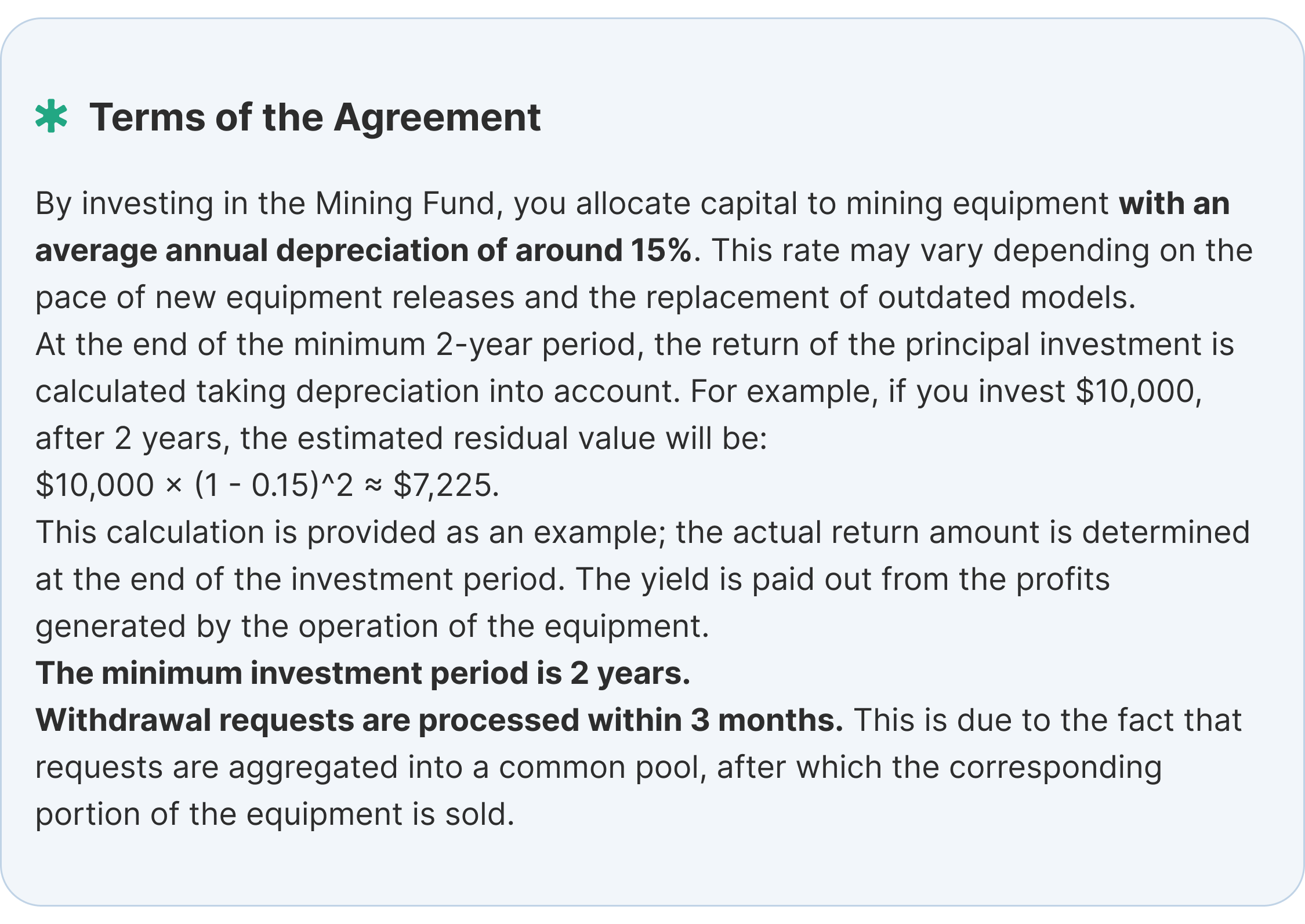The image size is (1305, 924).
Task: Click 'This is due to the fact that' text
Action: [1047, 720]
